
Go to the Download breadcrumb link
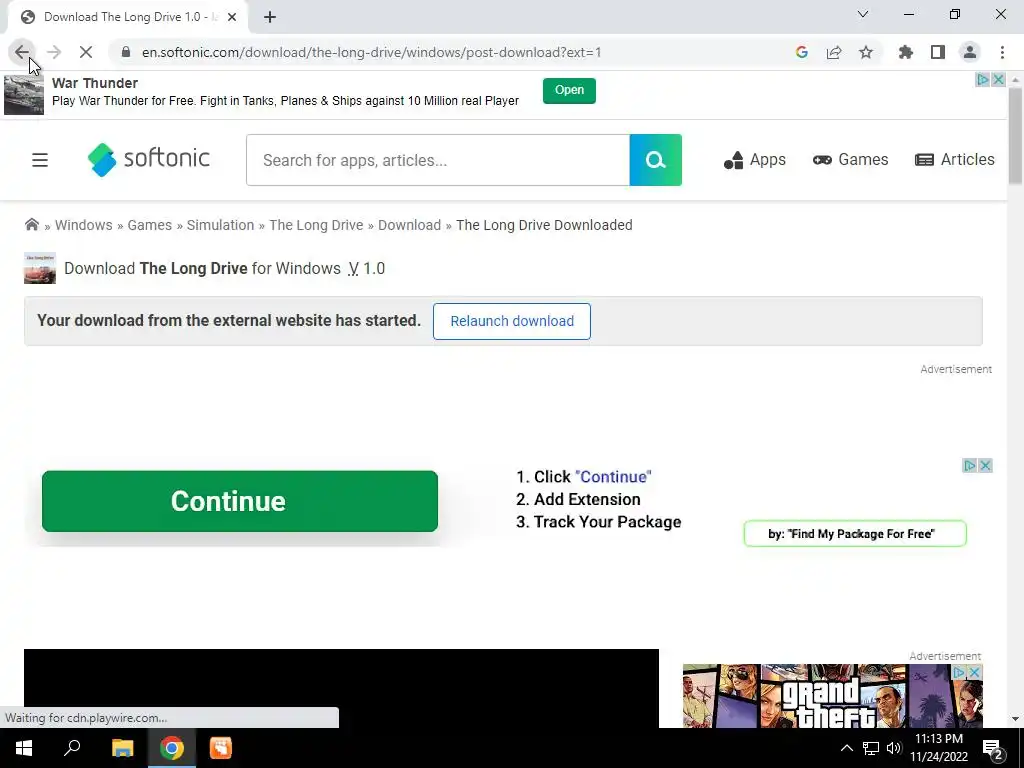[409, 225]
